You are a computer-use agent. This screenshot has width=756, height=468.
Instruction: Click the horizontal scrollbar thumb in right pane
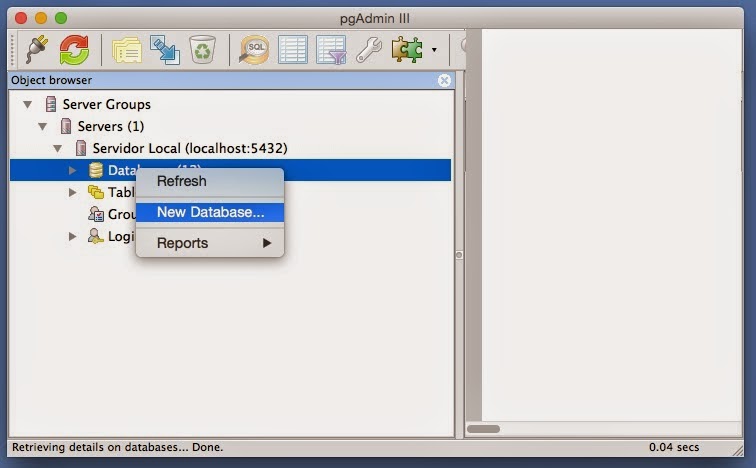point(484,429)
